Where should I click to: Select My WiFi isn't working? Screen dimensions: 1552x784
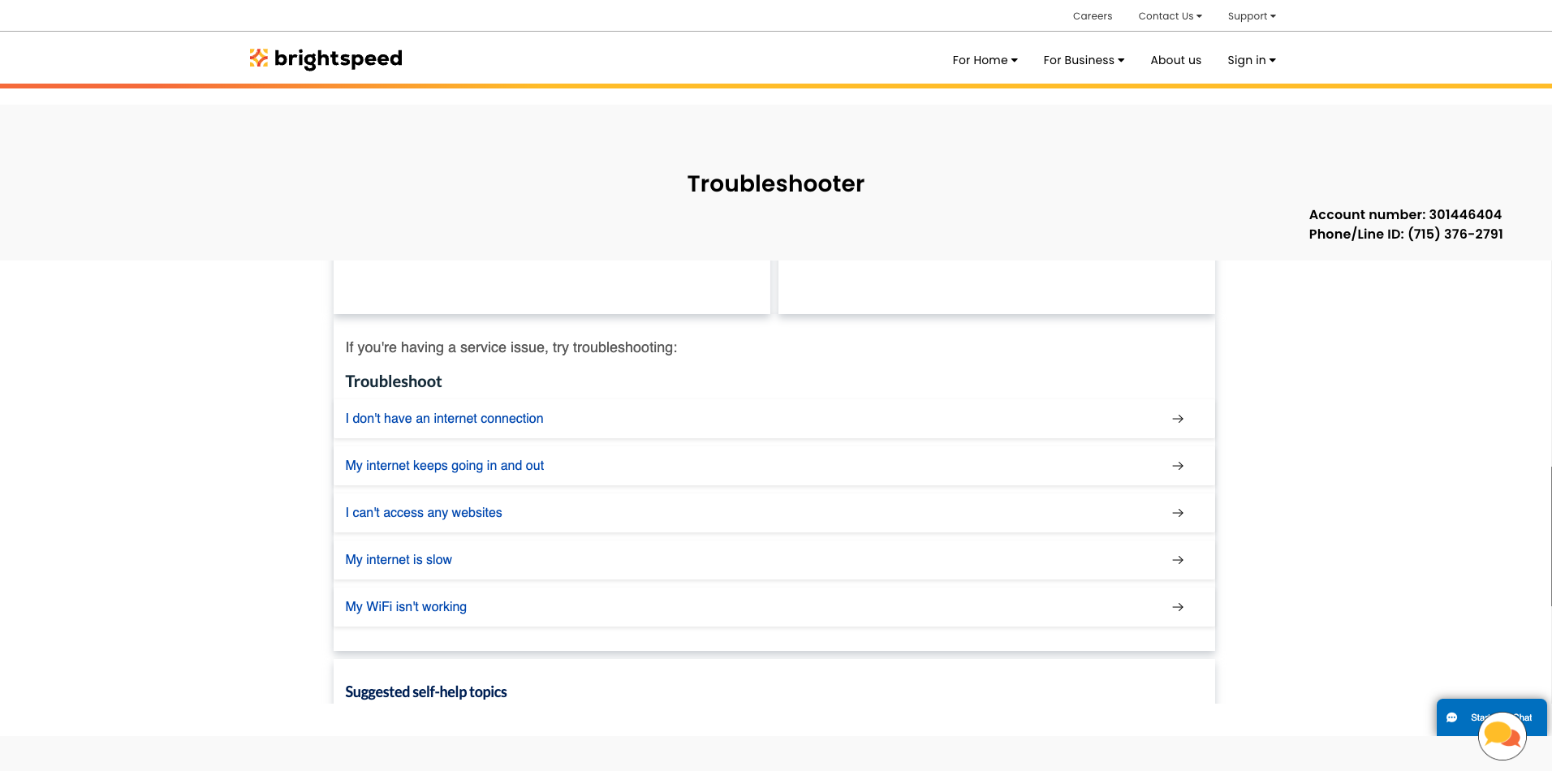(x=406, y=607)
